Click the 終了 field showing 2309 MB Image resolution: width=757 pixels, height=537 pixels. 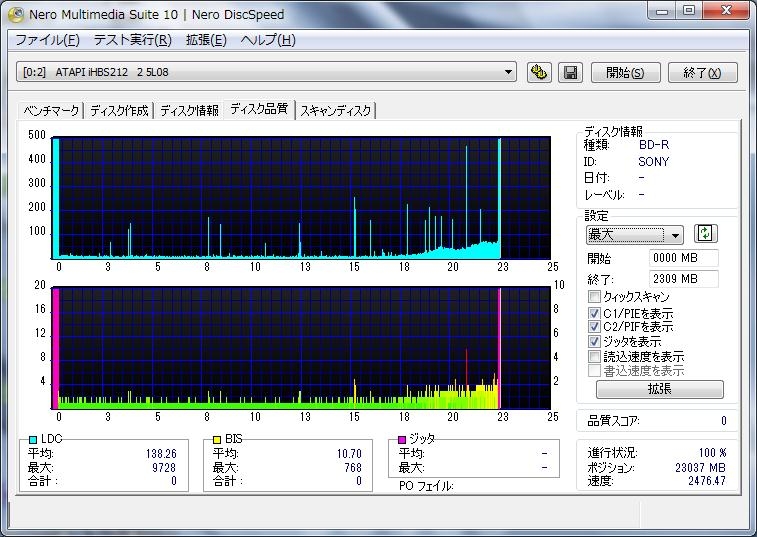(x=684, y=279)
